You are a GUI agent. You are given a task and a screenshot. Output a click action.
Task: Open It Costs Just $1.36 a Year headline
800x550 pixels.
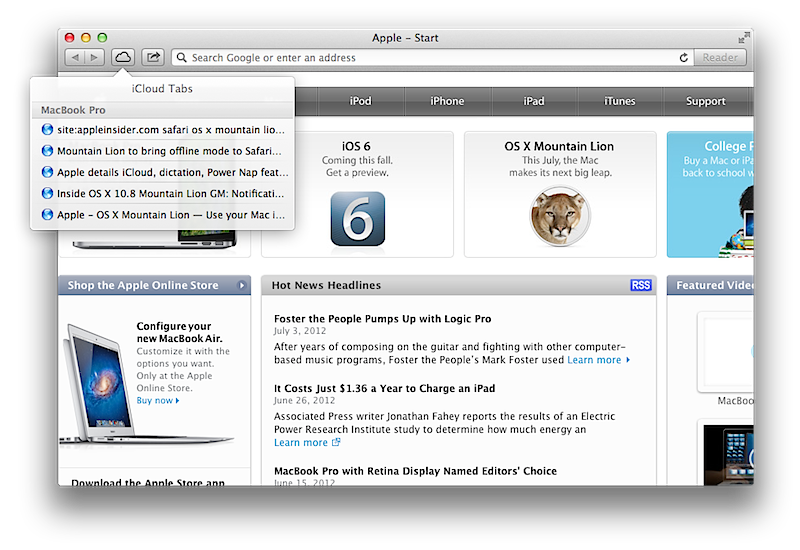[384, 388]
